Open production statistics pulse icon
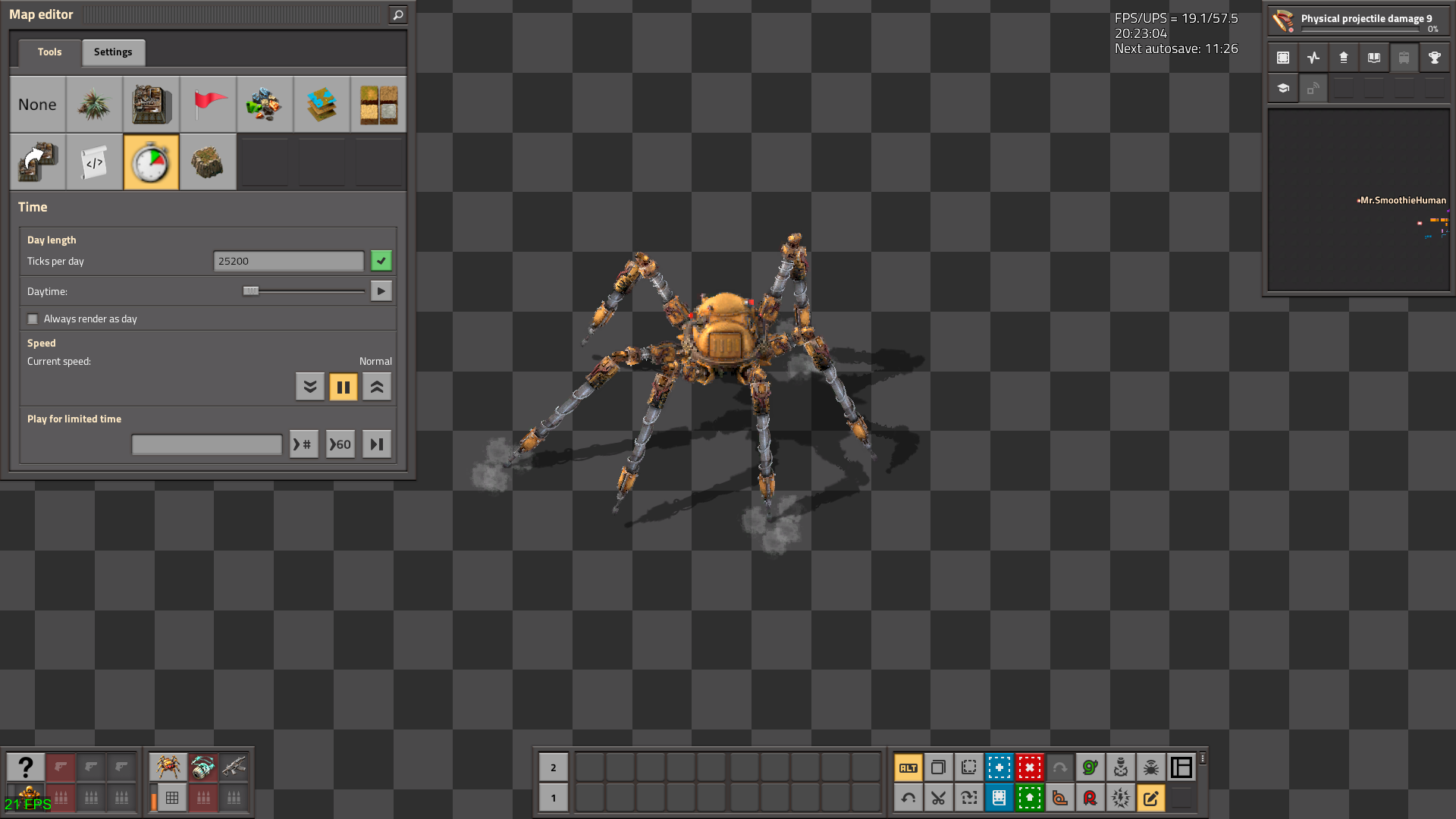1456x819 pixels. click(1313, 58)
